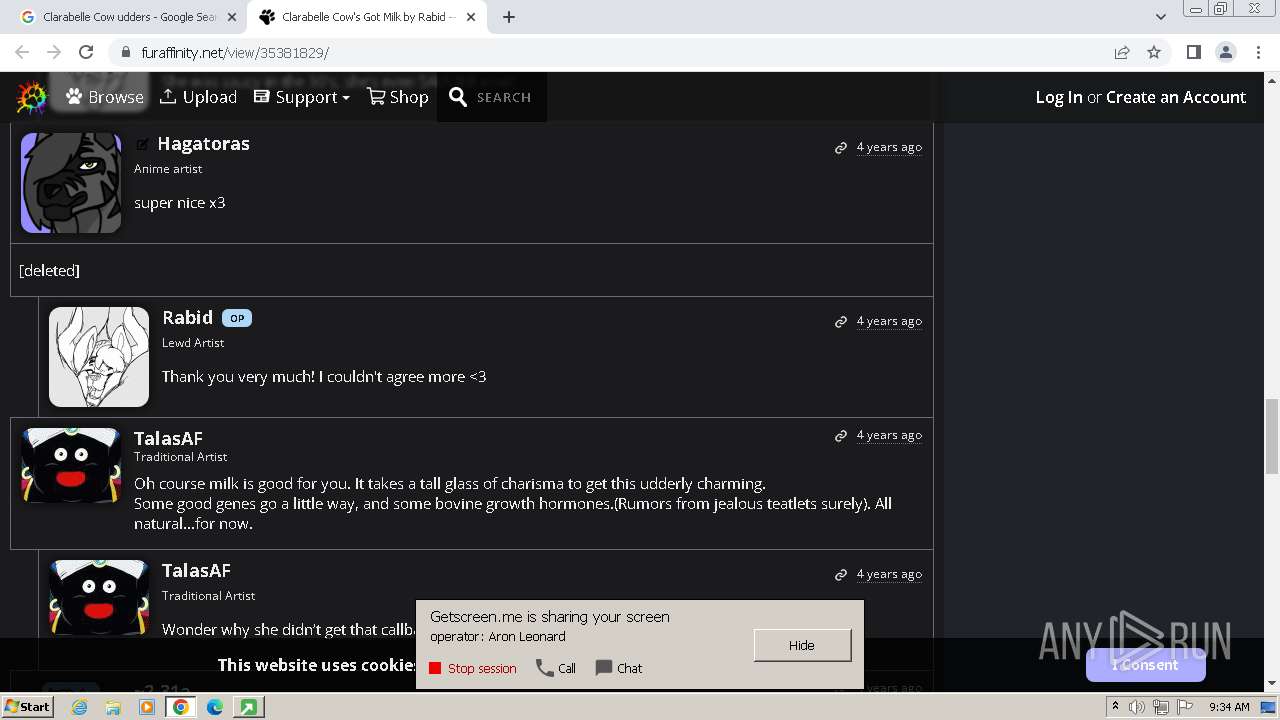Bookmark this page star icon

[x=1154, y=52]
